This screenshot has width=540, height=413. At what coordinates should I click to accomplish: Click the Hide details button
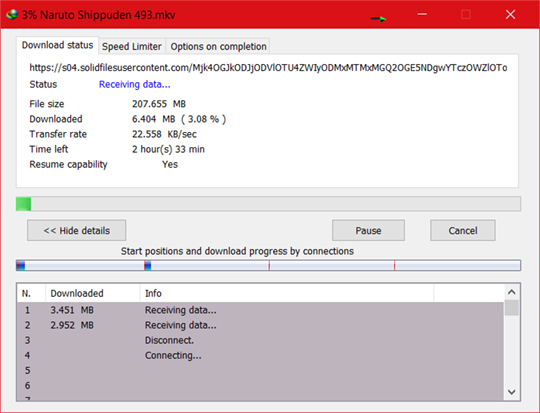click(x=76, y=230)
